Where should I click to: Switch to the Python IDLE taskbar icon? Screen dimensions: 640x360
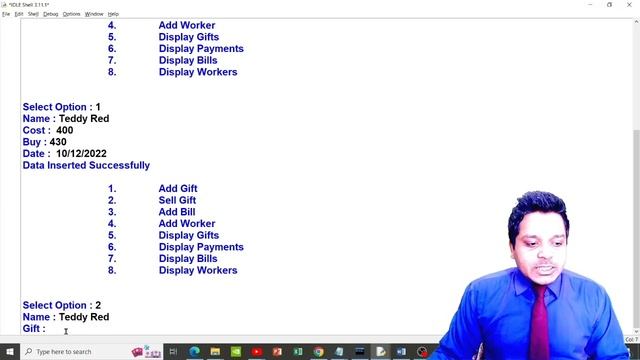tap(380, 351)
